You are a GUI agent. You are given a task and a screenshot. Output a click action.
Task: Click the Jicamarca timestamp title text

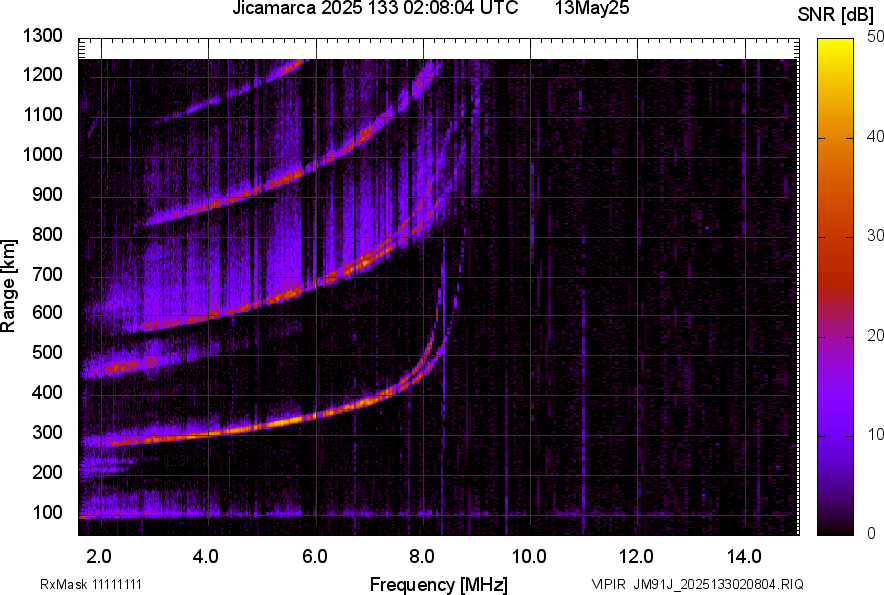pos(375,9)
